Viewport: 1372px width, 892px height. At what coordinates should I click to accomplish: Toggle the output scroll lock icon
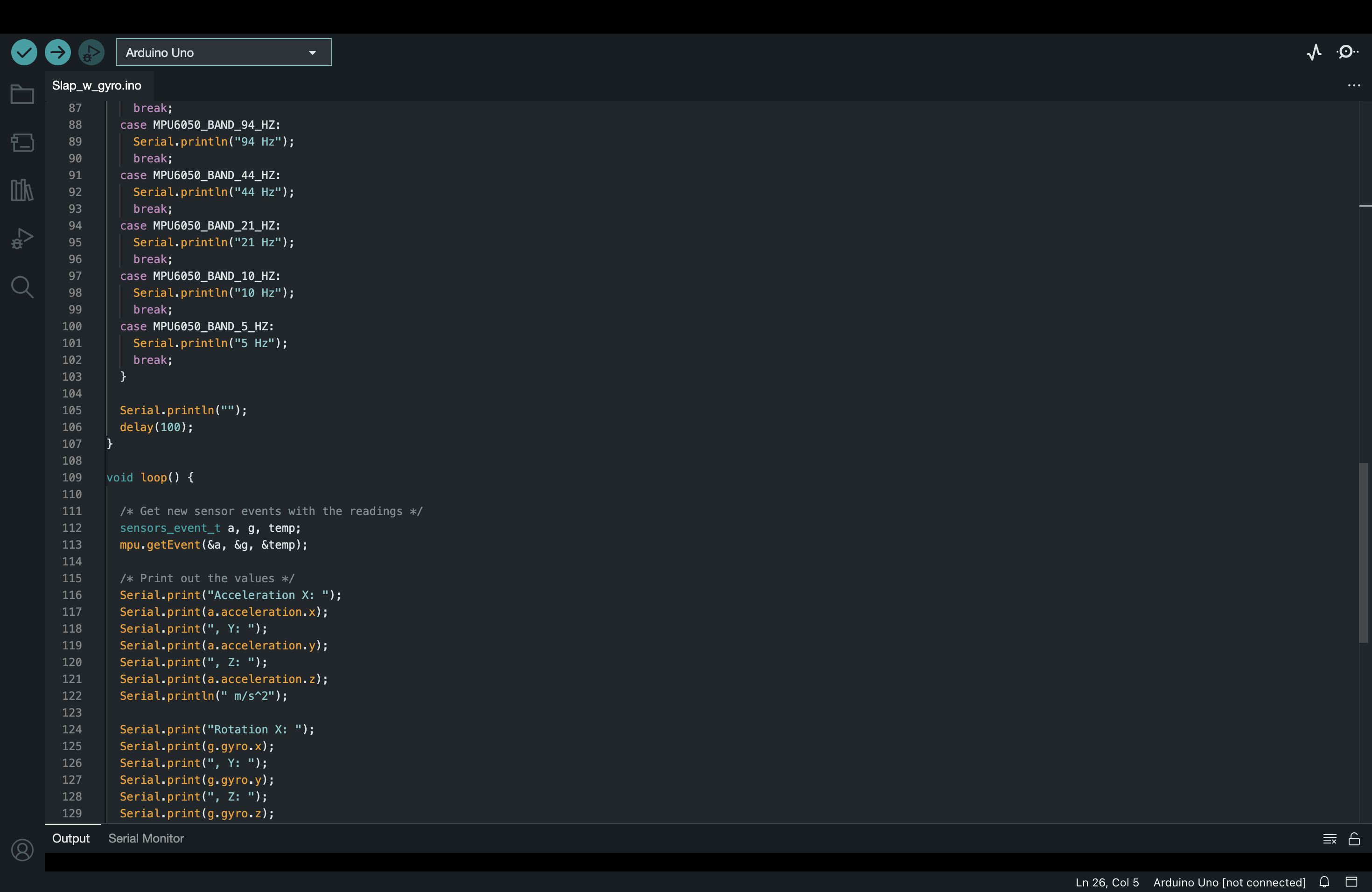(x=1354, y=839)
